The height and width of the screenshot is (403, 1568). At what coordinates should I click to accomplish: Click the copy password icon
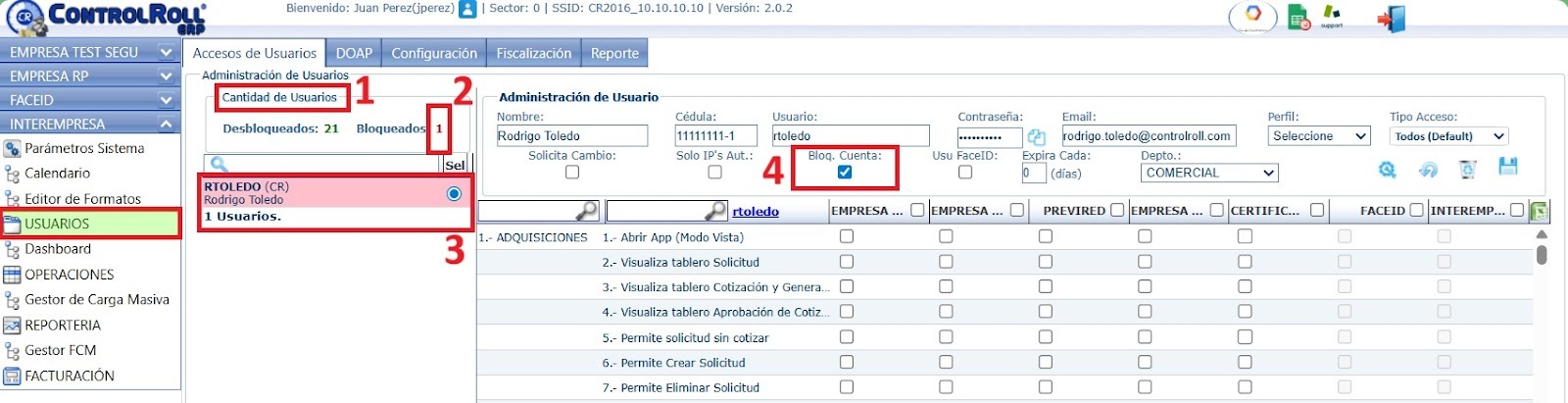pos(1036,137)
